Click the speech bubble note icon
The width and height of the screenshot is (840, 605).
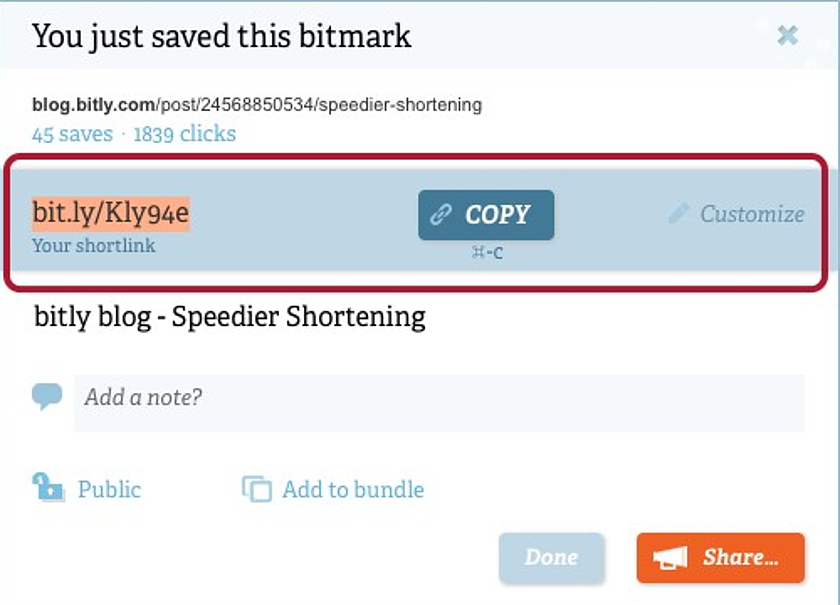pyautogui.click(x=47, y=397)
